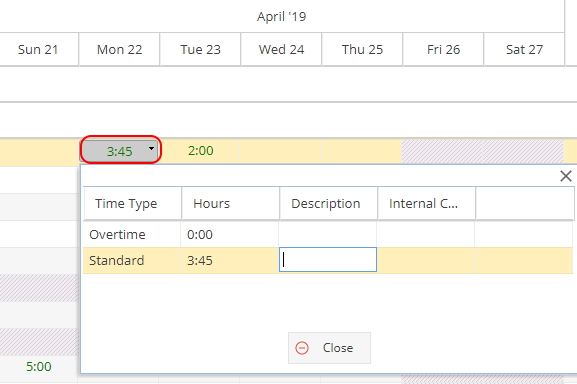577x384 pixels.
Task: Click the Internal C... column header
Action: [x=426, y=203]
